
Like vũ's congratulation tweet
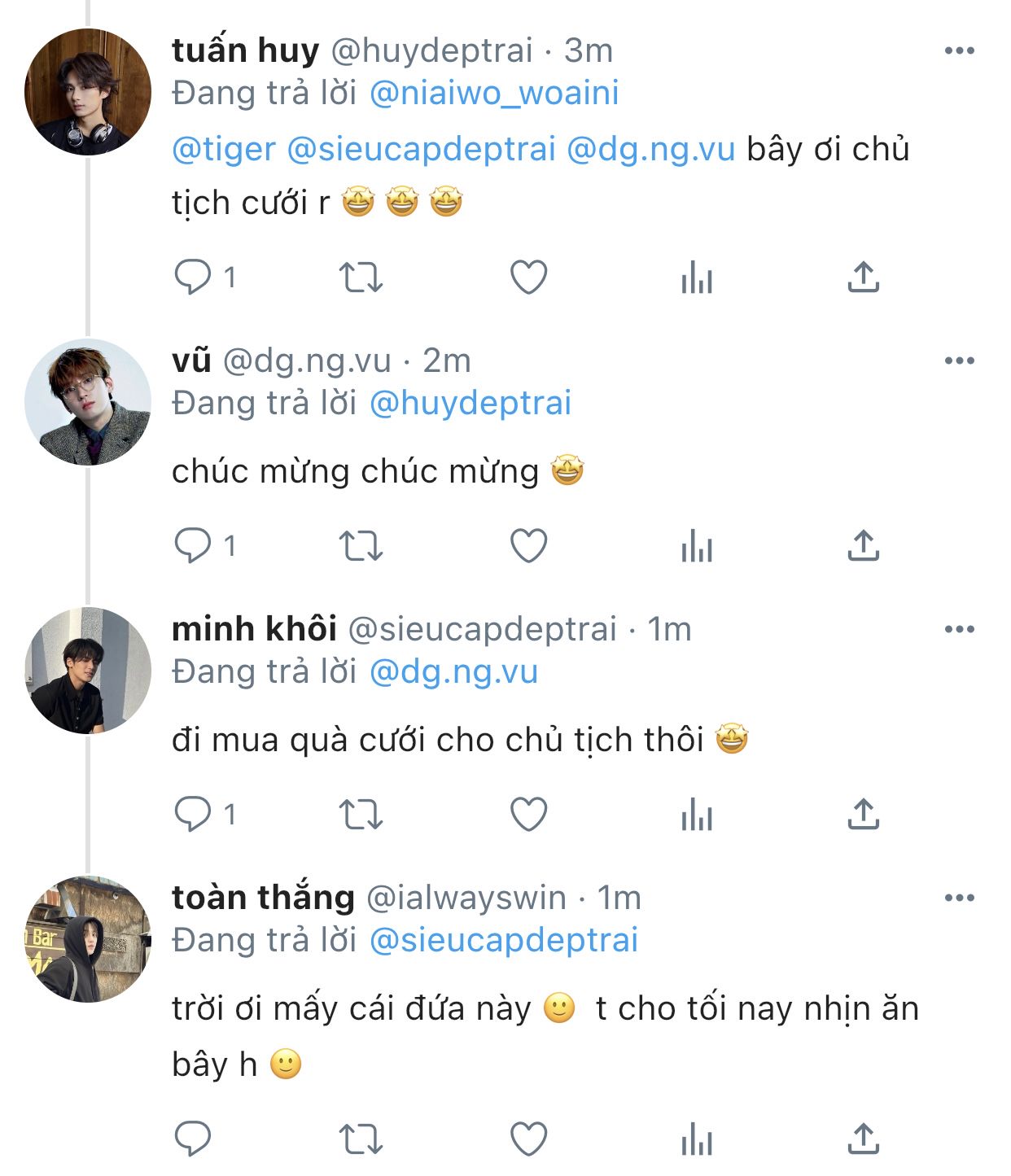click(x=528, y=546)
